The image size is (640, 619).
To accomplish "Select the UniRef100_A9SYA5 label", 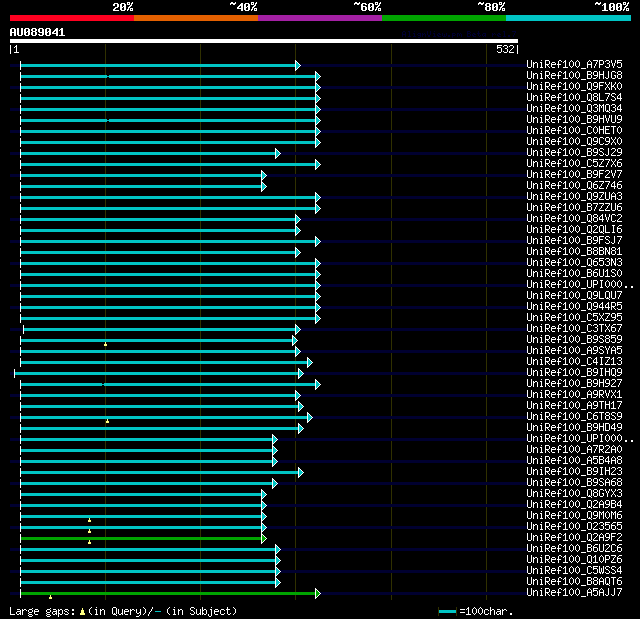I will [x=574, y=351].
